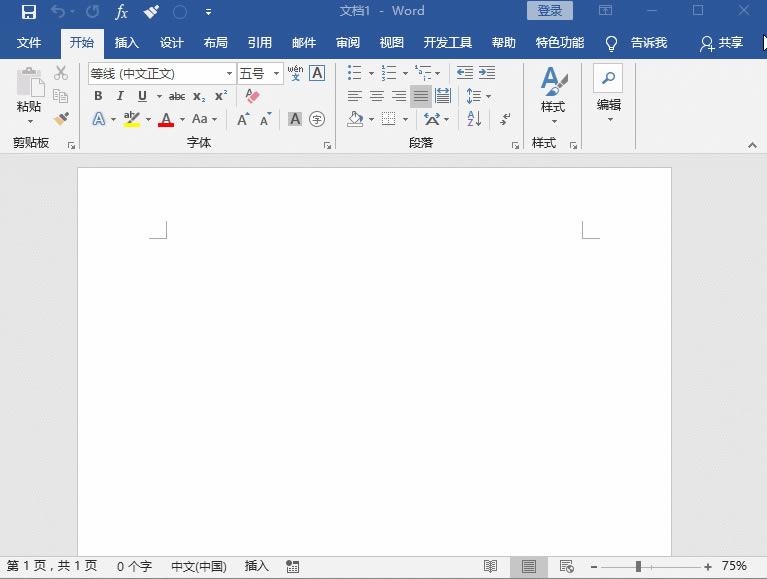Click the Enclosed Character 字 icon
Image resolution: width=767 pixels, height=579 pixels.
(x=317, y=119)
